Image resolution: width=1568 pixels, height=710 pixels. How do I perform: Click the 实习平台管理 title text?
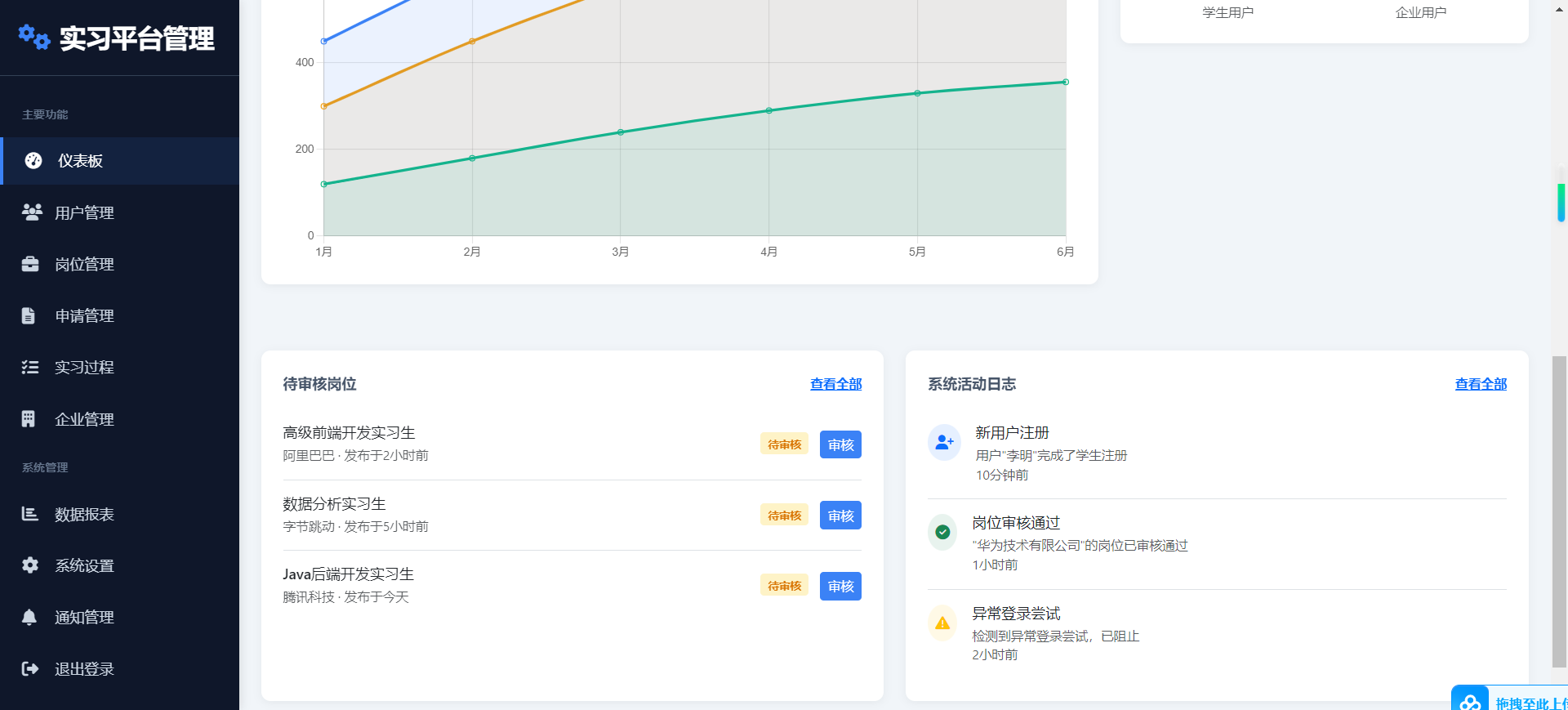click(x=136, y=38)
